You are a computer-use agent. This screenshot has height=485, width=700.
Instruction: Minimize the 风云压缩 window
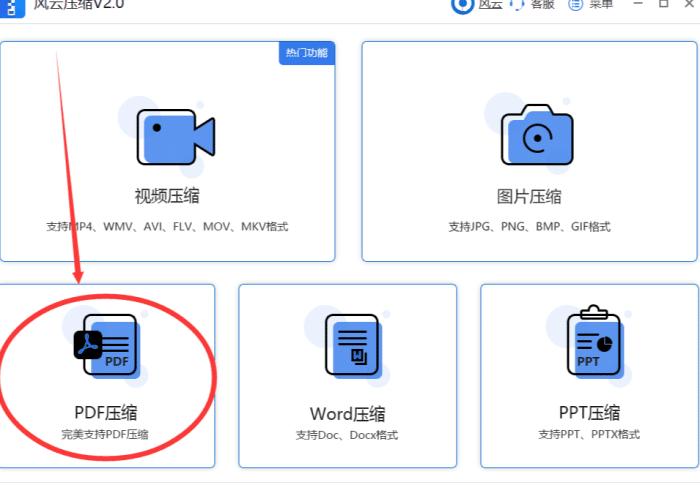click(x=638, y=4)
